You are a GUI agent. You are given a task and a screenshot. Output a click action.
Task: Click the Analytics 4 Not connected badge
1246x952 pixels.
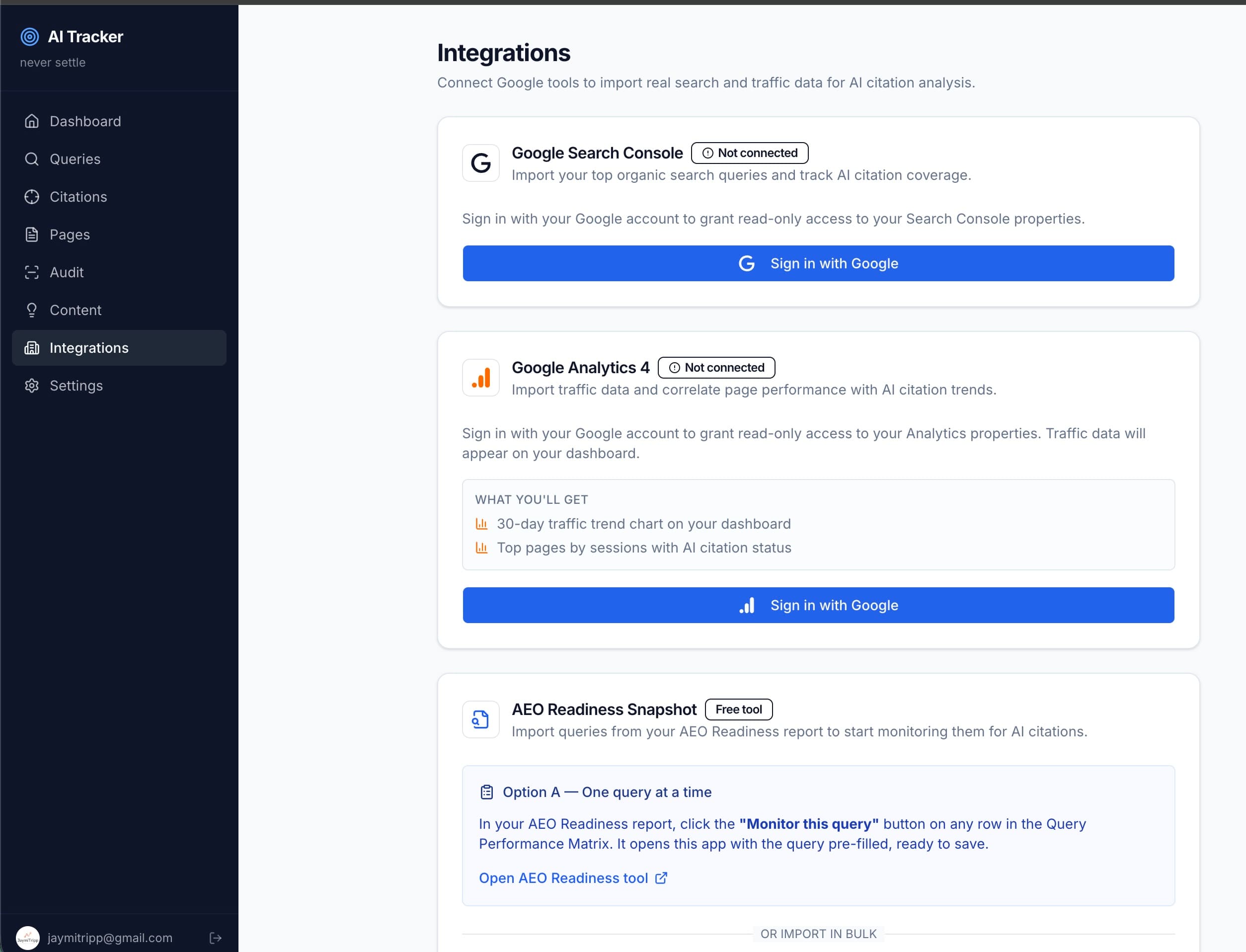(x=716, y=368)
